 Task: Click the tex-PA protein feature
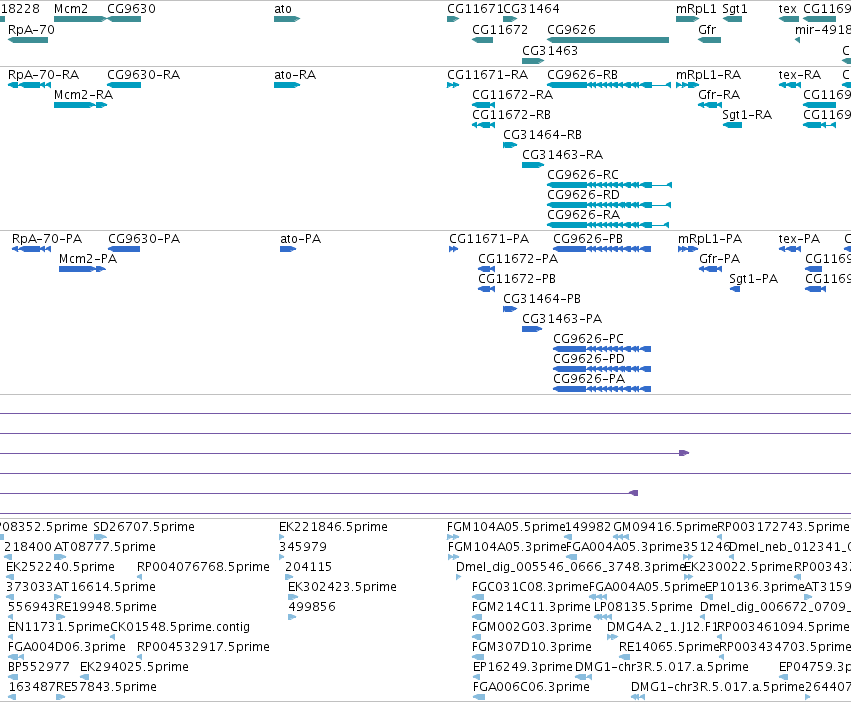point(790,249)
